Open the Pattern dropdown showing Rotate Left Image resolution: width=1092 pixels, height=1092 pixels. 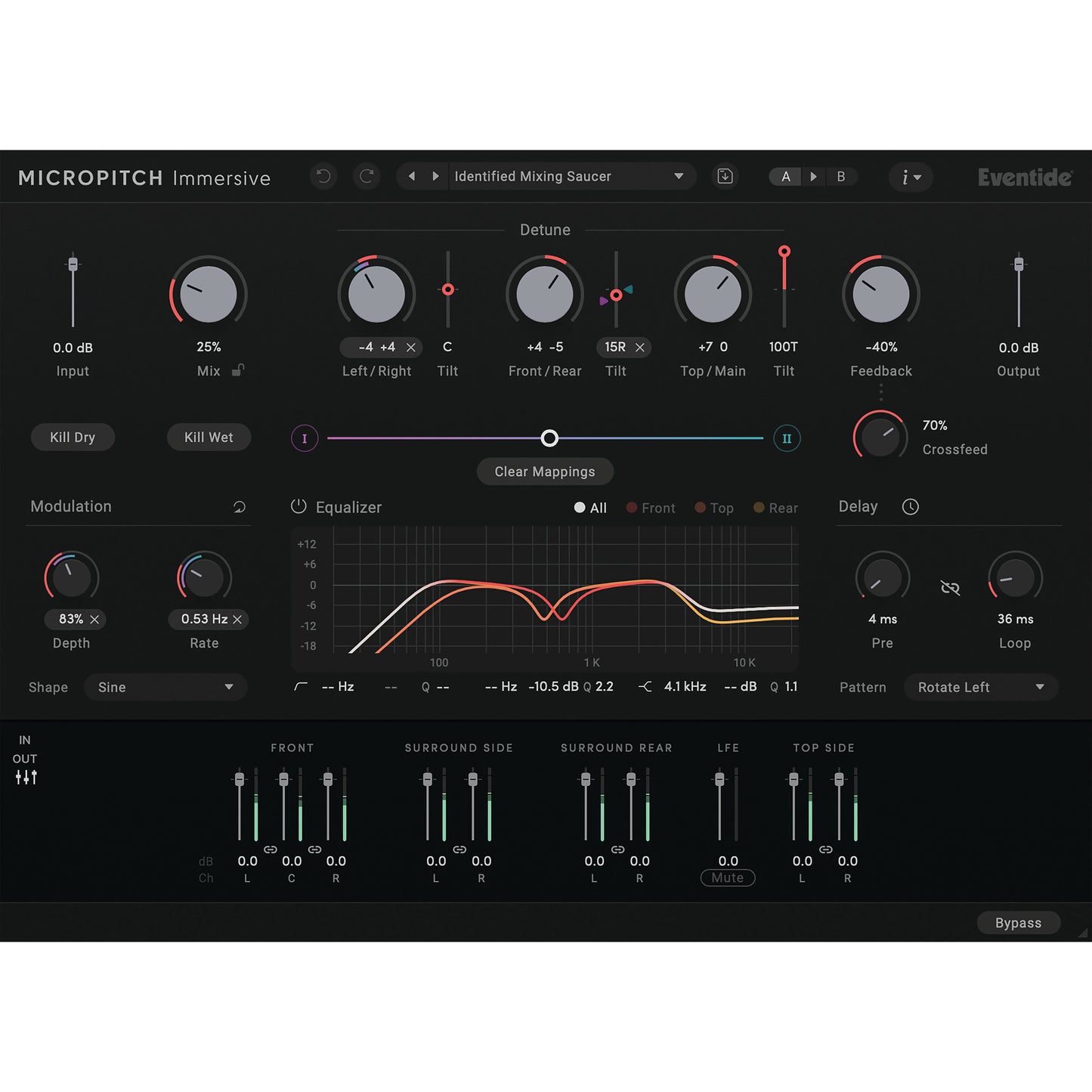(980, 686)
